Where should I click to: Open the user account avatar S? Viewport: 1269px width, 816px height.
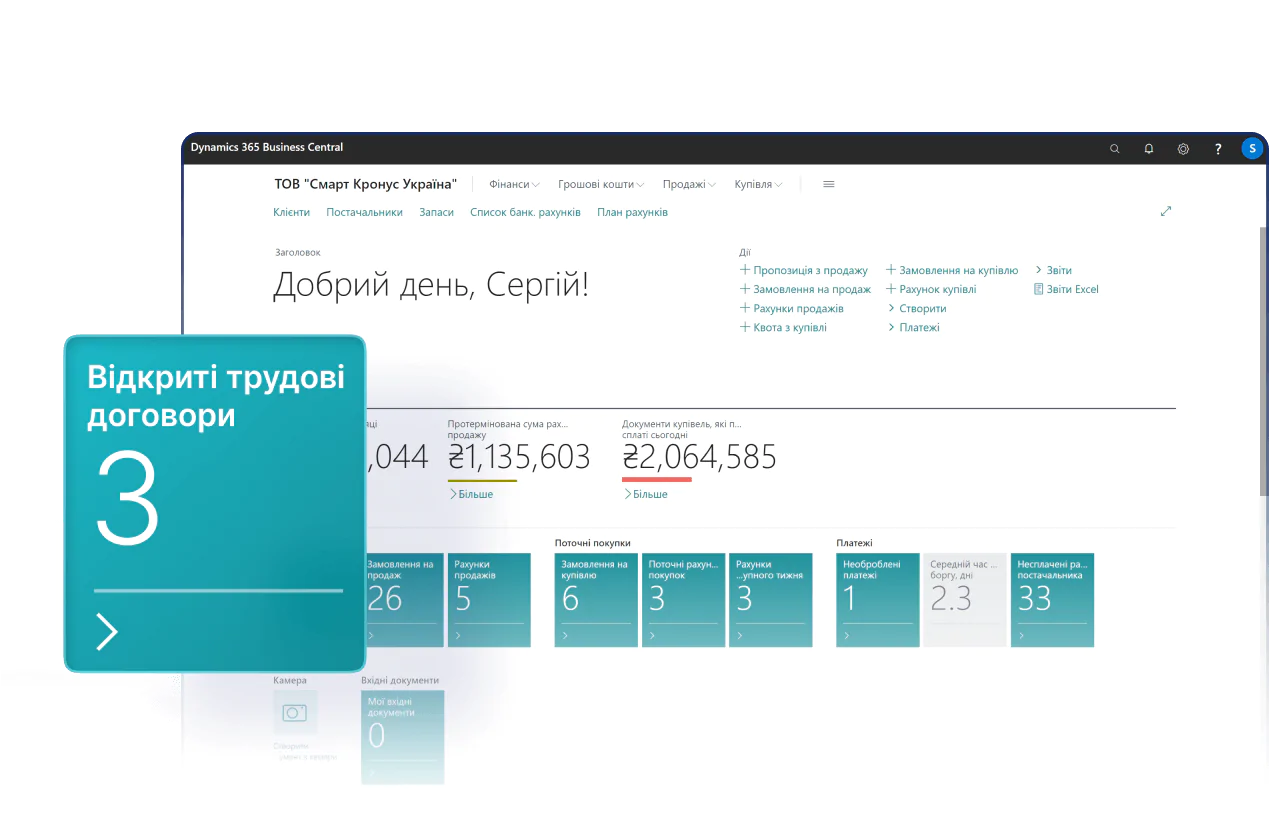[1252, 148]
